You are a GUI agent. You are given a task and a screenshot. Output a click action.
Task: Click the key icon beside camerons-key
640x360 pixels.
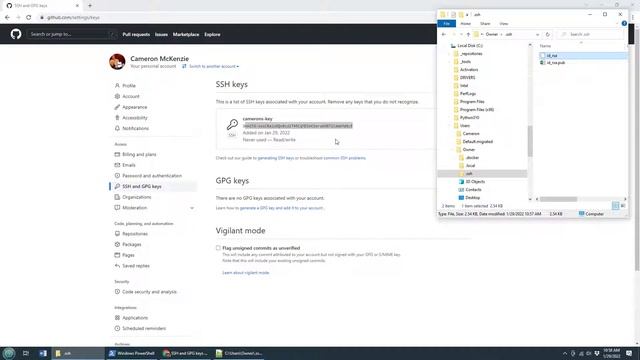pos(232,124)
